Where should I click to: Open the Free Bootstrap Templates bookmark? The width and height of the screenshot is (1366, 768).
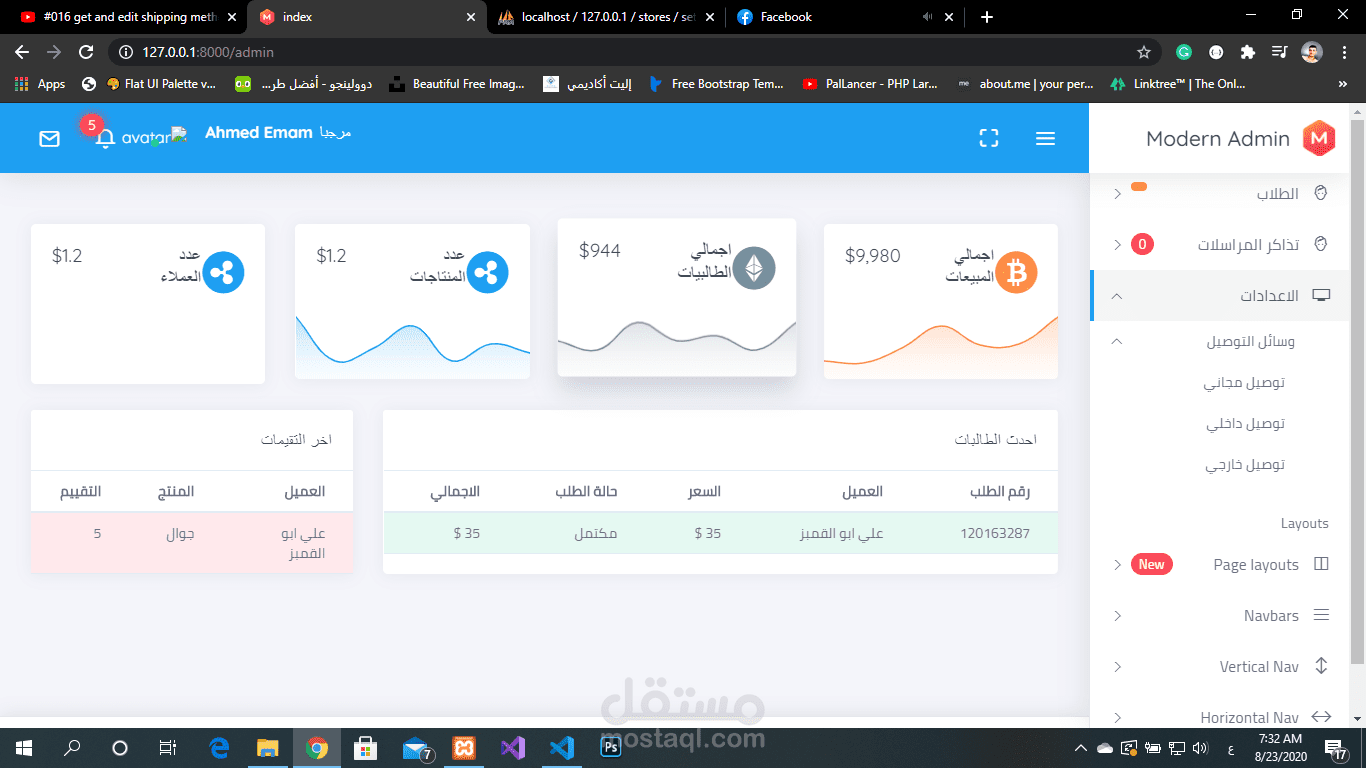pos(717,84)
